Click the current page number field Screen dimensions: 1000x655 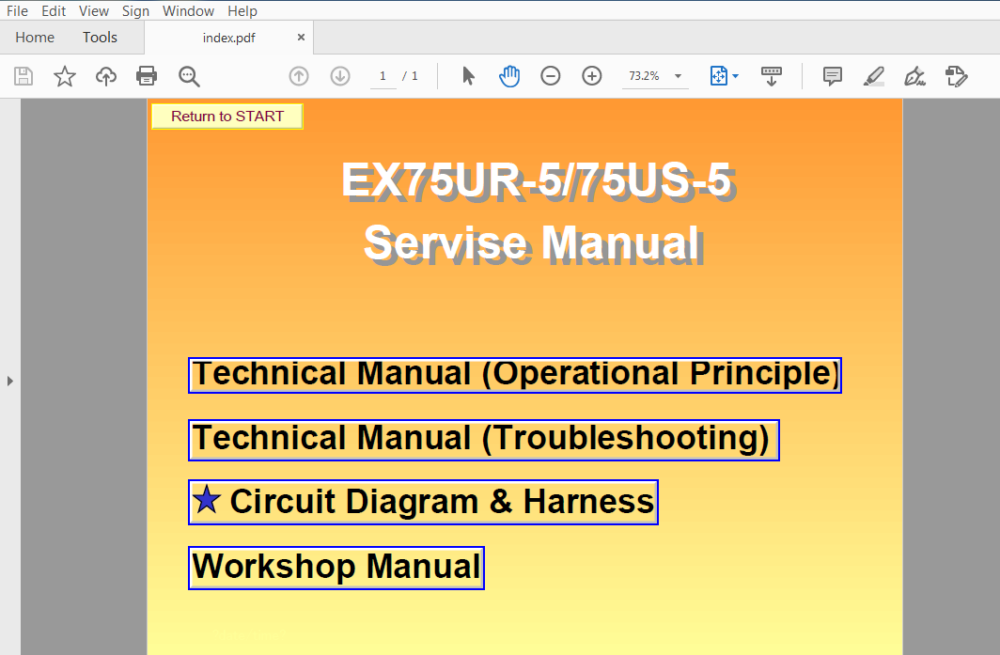click(383, 77)
